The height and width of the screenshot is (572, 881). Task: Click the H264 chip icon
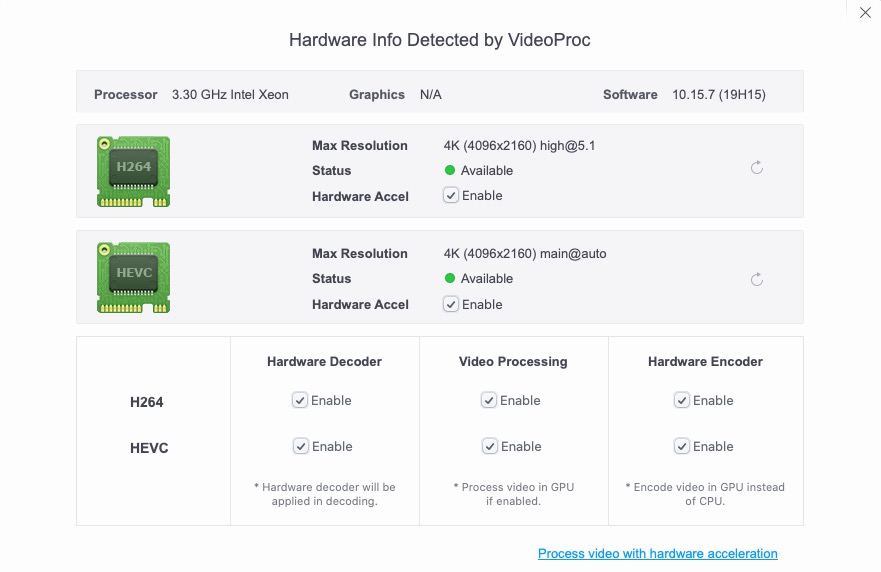coord(133,171)
